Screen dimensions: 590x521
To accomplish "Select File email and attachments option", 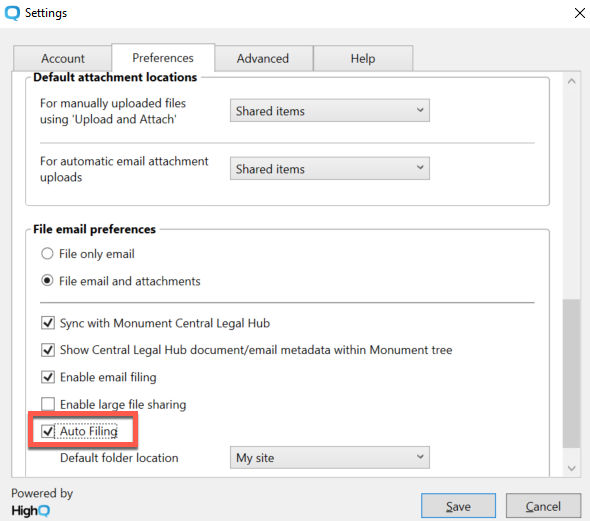I will pos(47,281).
